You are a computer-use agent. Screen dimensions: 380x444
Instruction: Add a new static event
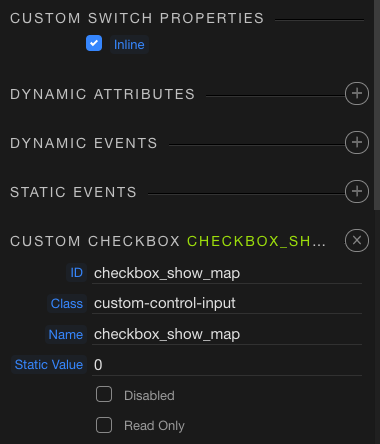click(357, 192)
